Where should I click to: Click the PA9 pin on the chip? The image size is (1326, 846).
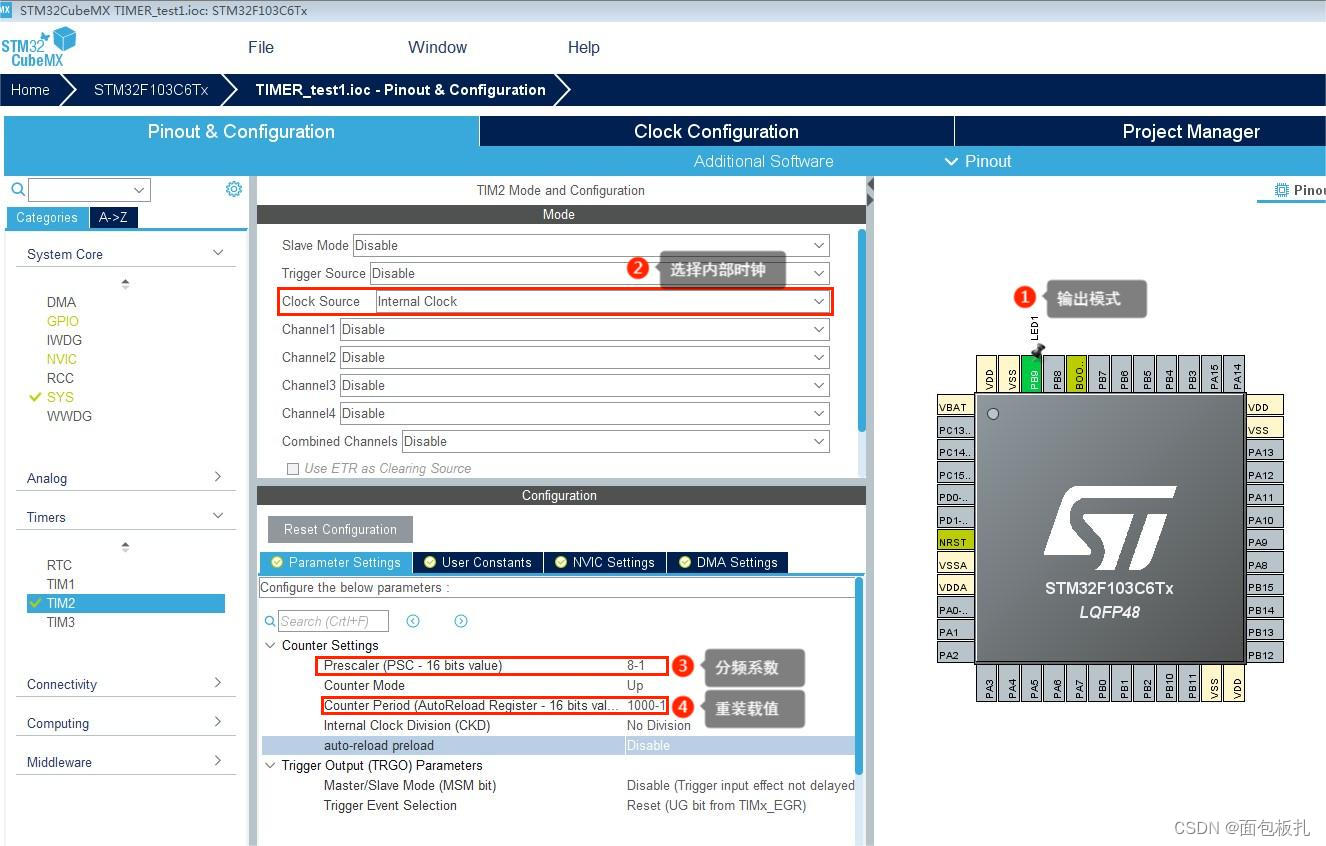click(1264, 542)
